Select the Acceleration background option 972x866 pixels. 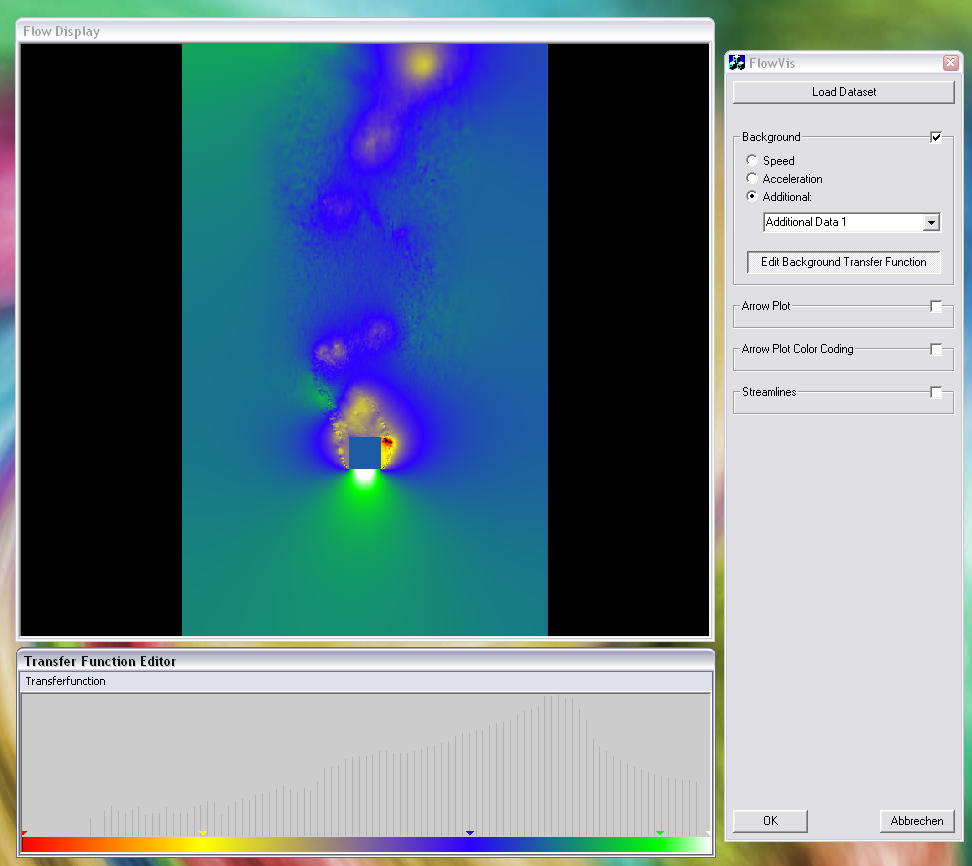tap(752, 179)
